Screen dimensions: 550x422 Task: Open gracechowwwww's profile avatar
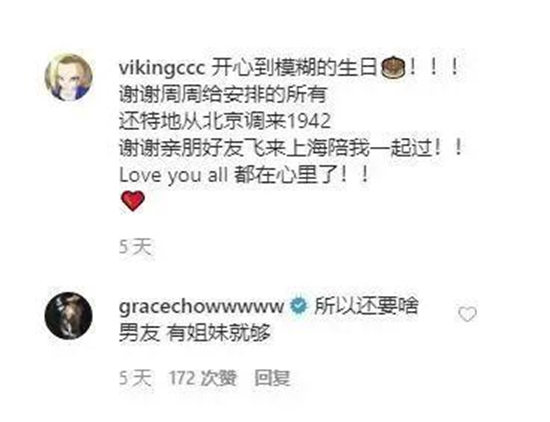(68, 315)
